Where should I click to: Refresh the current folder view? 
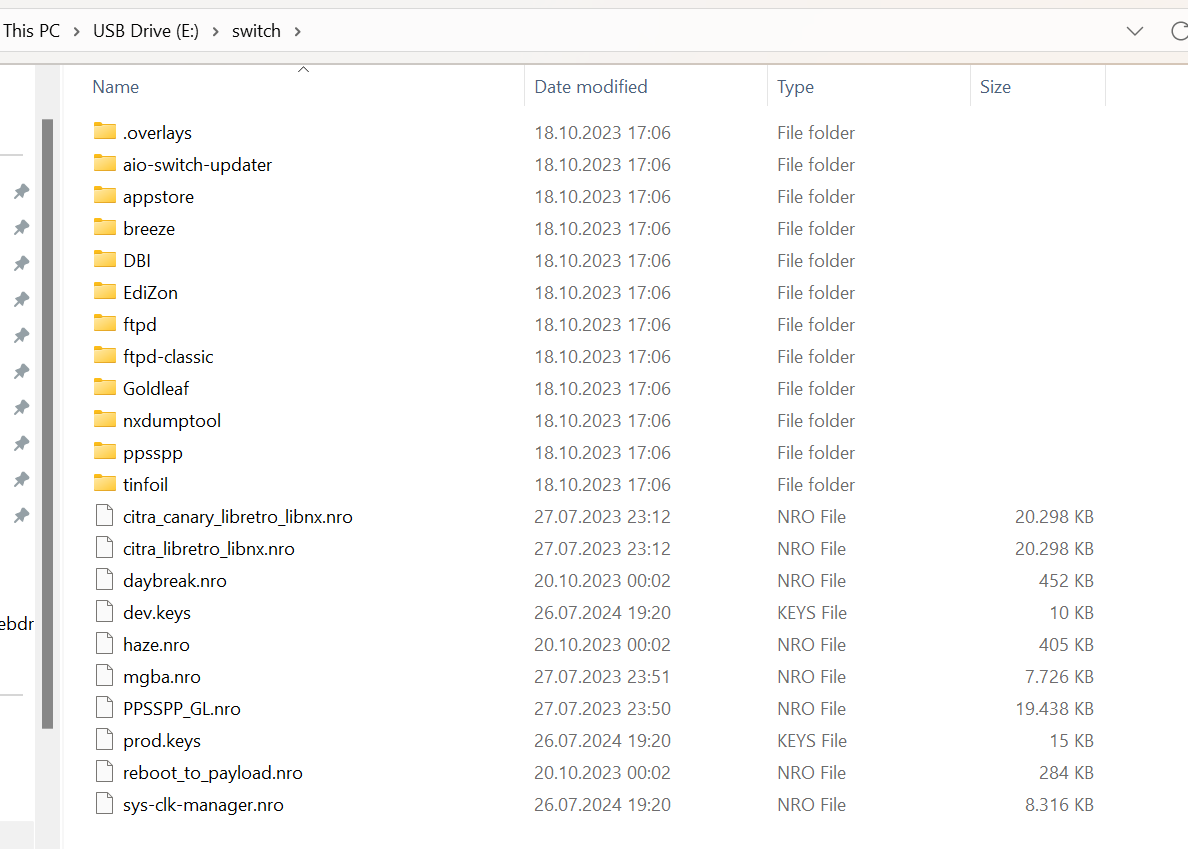[1179, 31]
